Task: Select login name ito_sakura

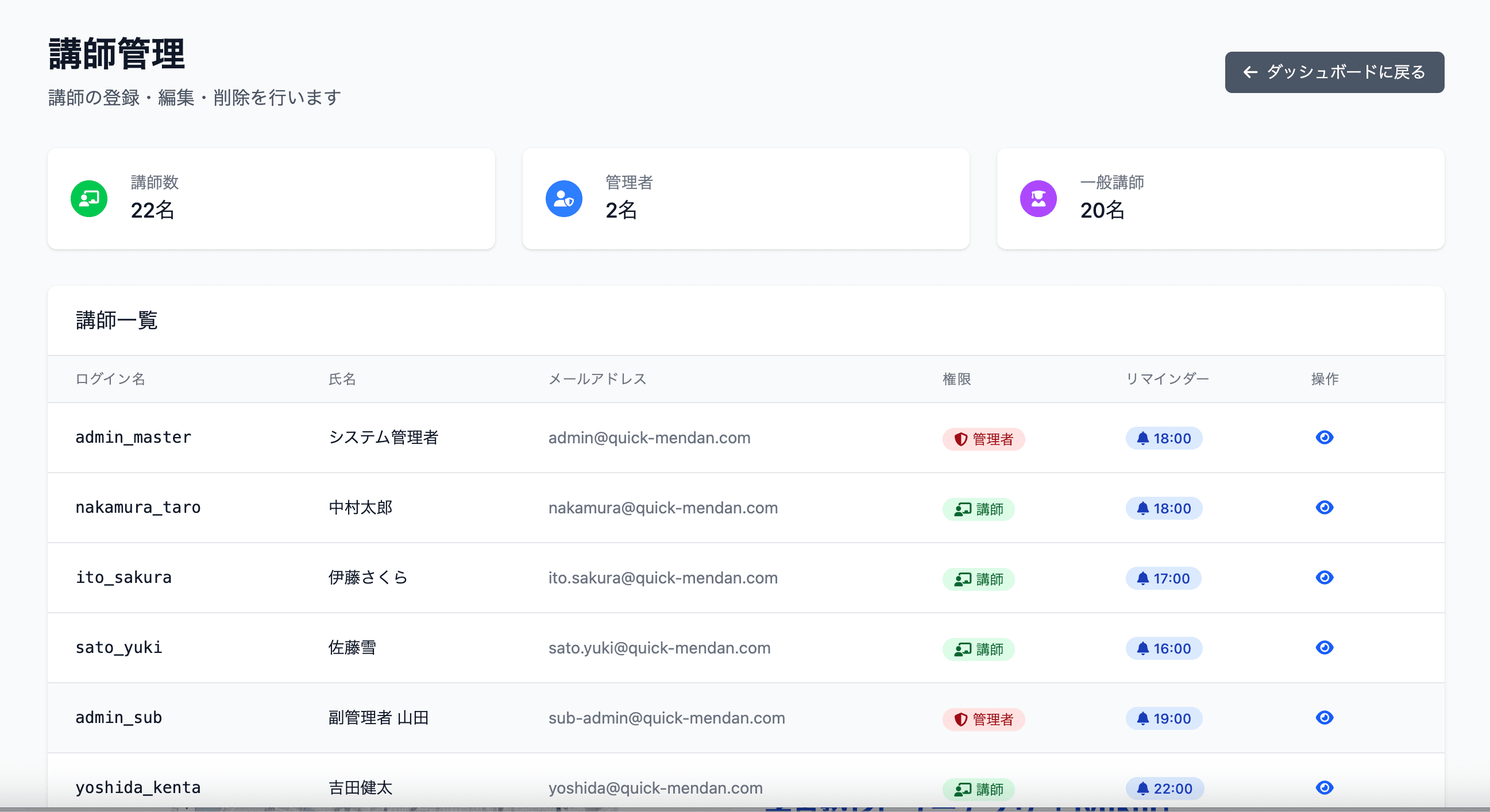Action: (123, 577)
